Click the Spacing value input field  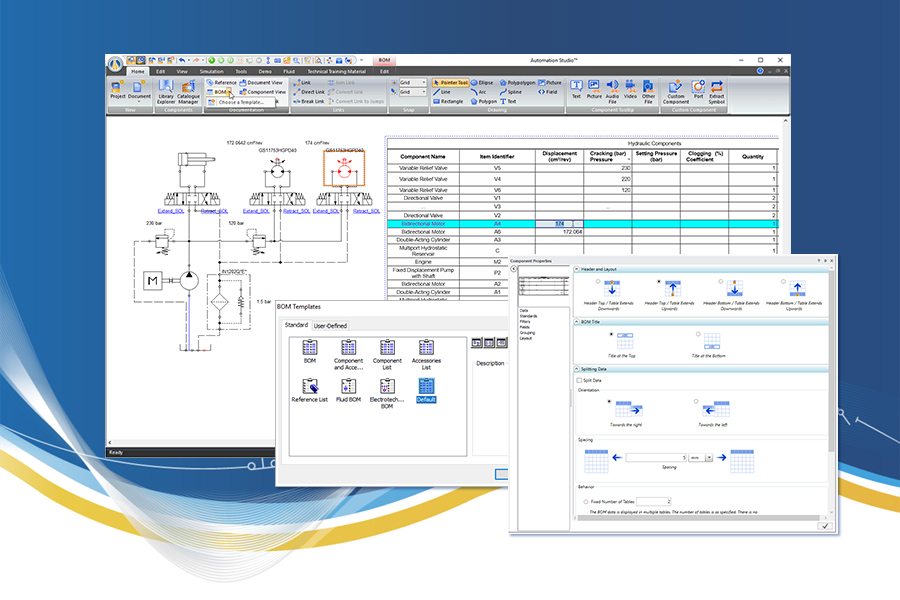(x=657, y=458)
